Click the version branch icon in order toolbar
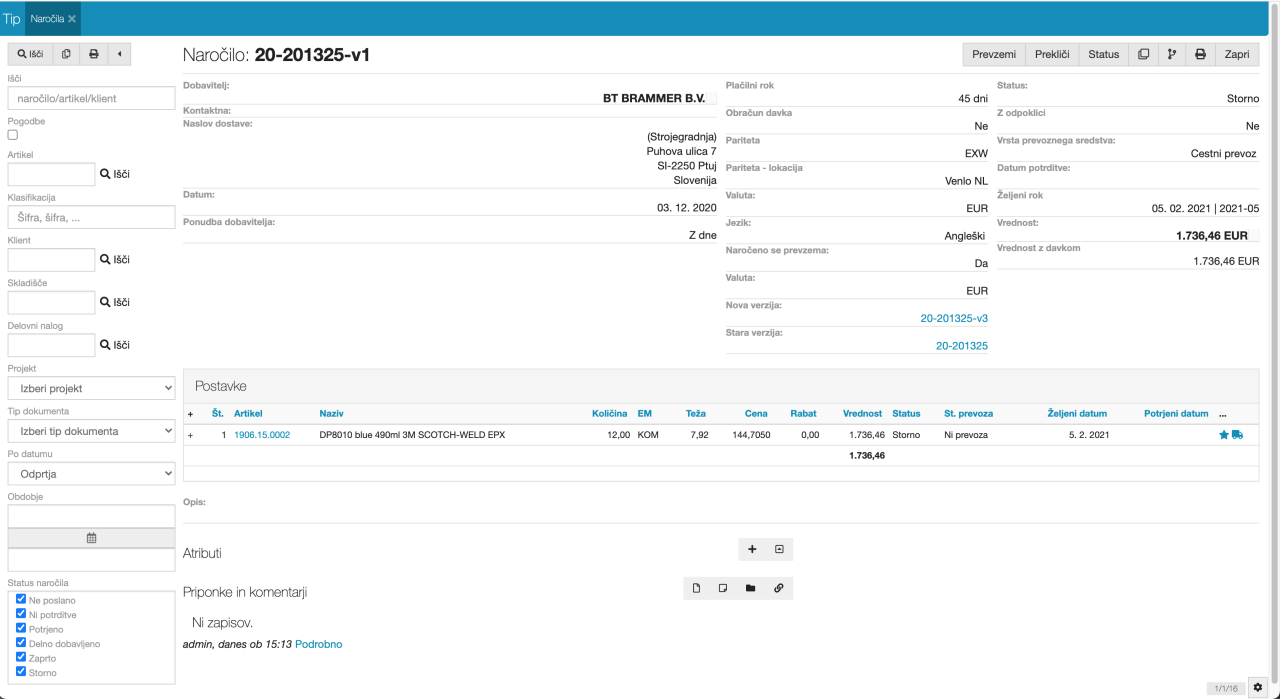The image size is (1280, 699). pyautogui.click(x=1171, y=54)
